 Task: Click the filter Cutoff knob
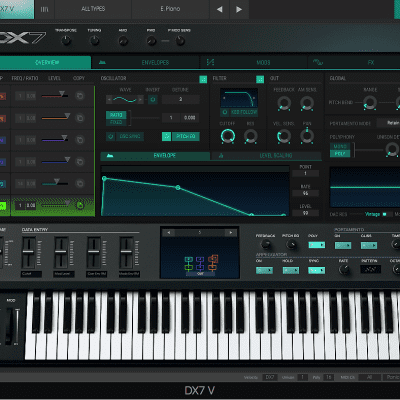[x=228, y=136]
